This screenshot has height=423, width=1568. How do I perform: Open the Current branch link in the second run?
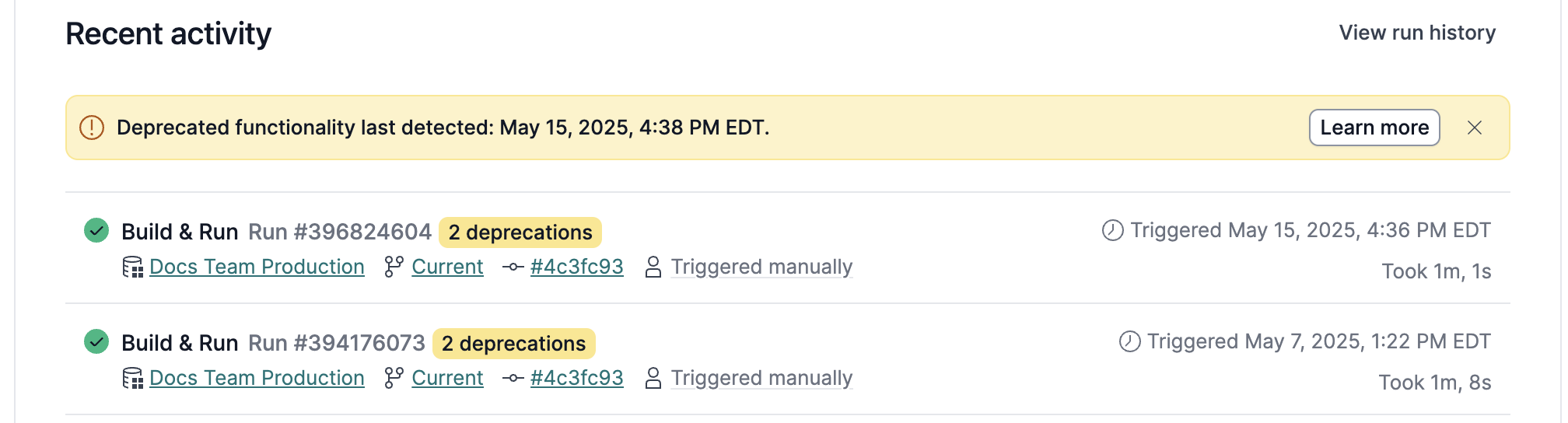(x=447, y=379)
